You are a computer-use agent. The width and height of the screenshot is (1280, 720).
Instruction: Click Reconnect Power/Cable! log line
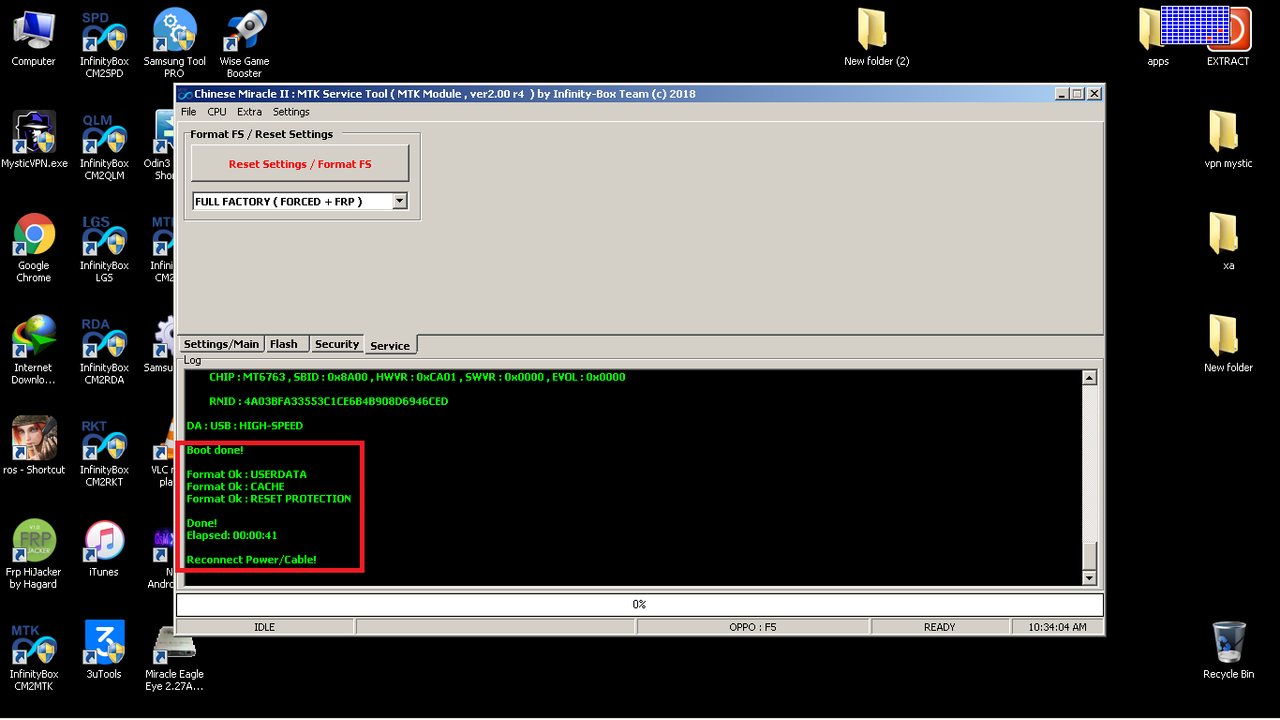tap(252, 559)
